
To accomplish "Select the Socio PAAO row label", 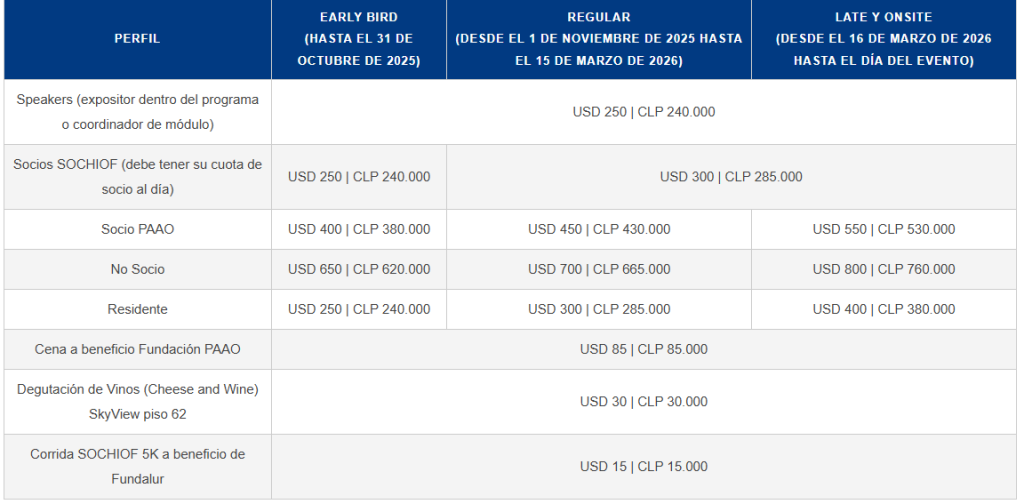I will 138,229.
